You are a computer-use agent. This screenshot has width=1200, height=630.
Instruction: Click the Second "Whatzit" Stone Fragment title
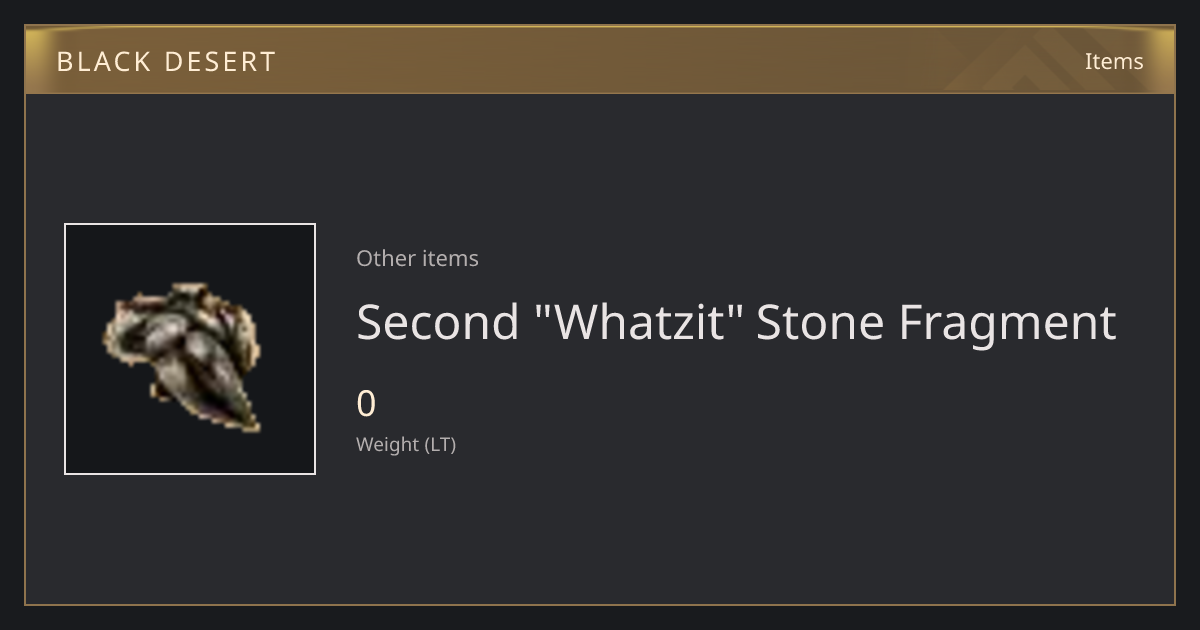click(736, 322)
